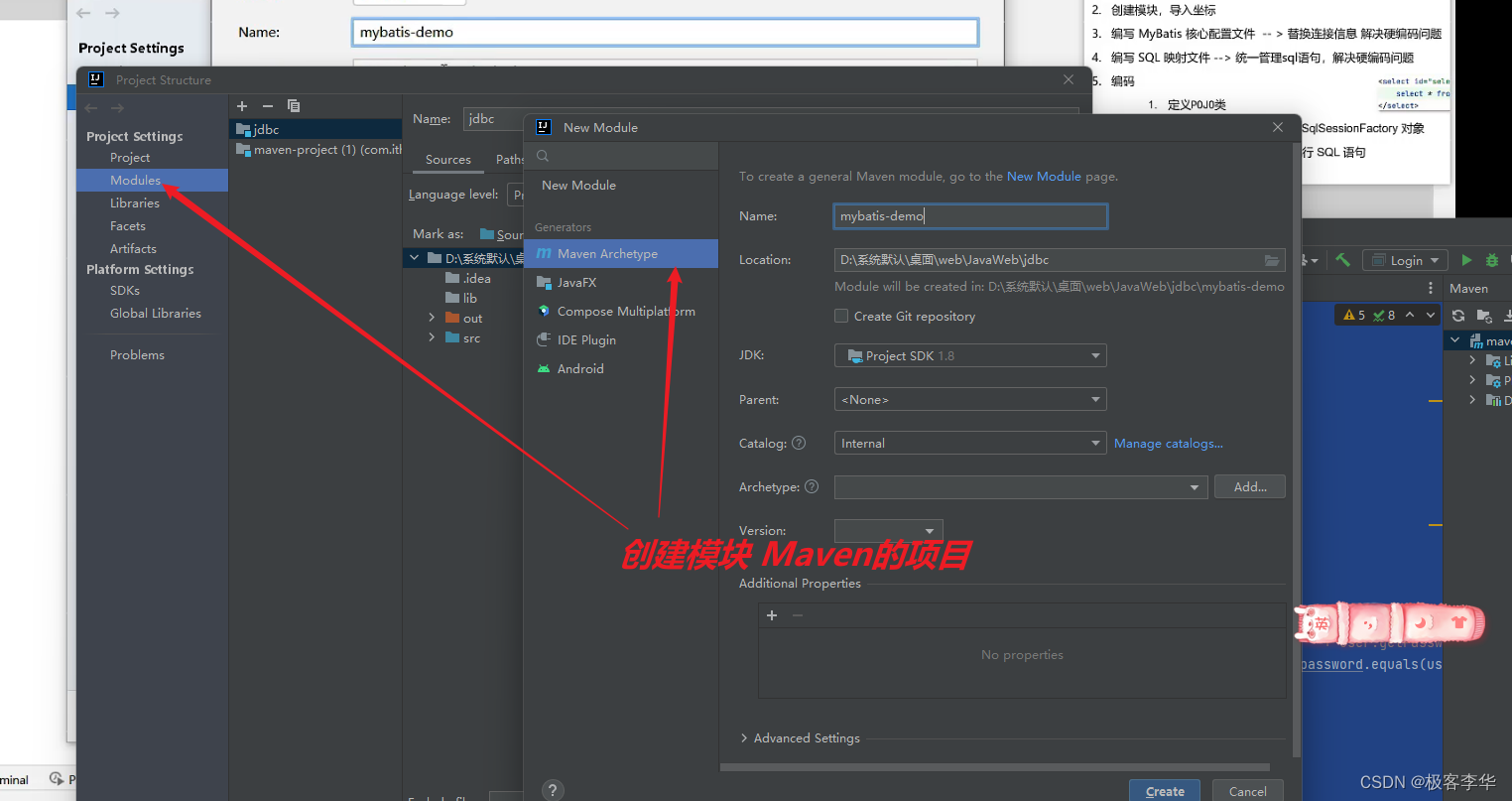Click Create to create the module

(x=1165, y=791)
